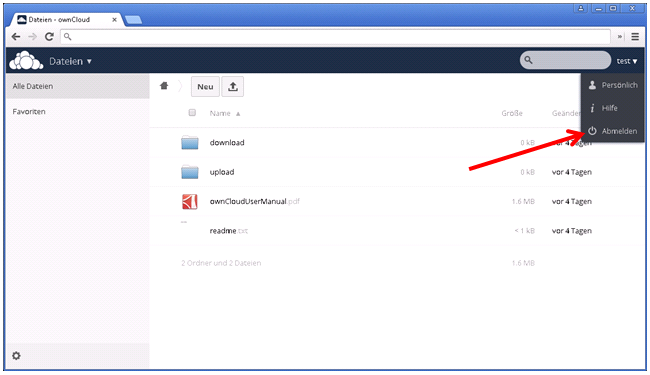Viewport: 650px width, 375px height.
Task: Open the upload folder icon
Action: (190, 172)
